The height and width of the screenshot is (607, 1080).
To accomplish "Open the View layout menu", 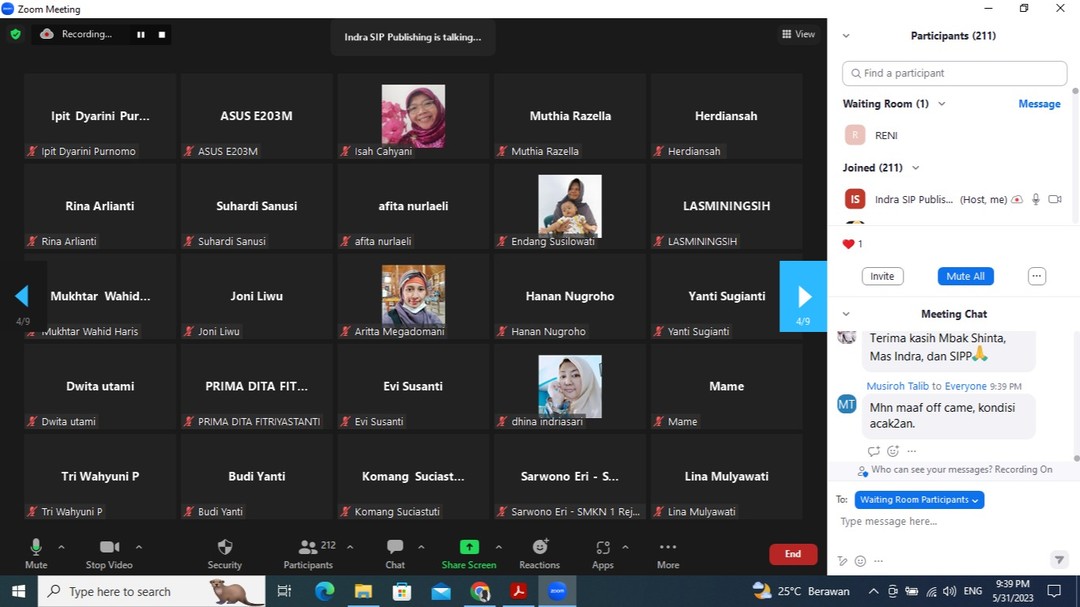I will click(798, 34).
